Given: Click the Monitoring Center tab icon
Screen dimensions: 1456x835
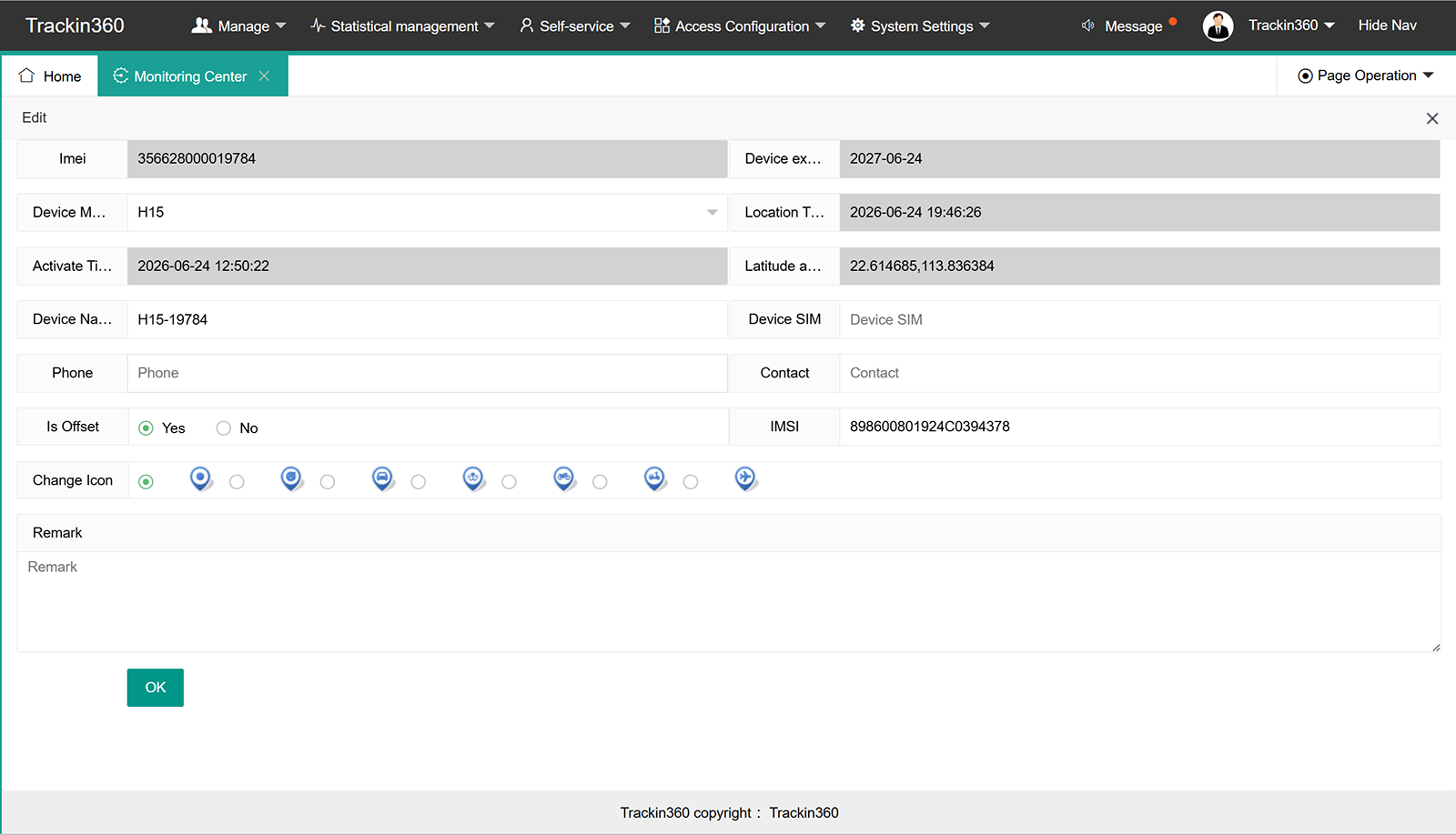Looking at the screenshot, I should click(120, 75).
